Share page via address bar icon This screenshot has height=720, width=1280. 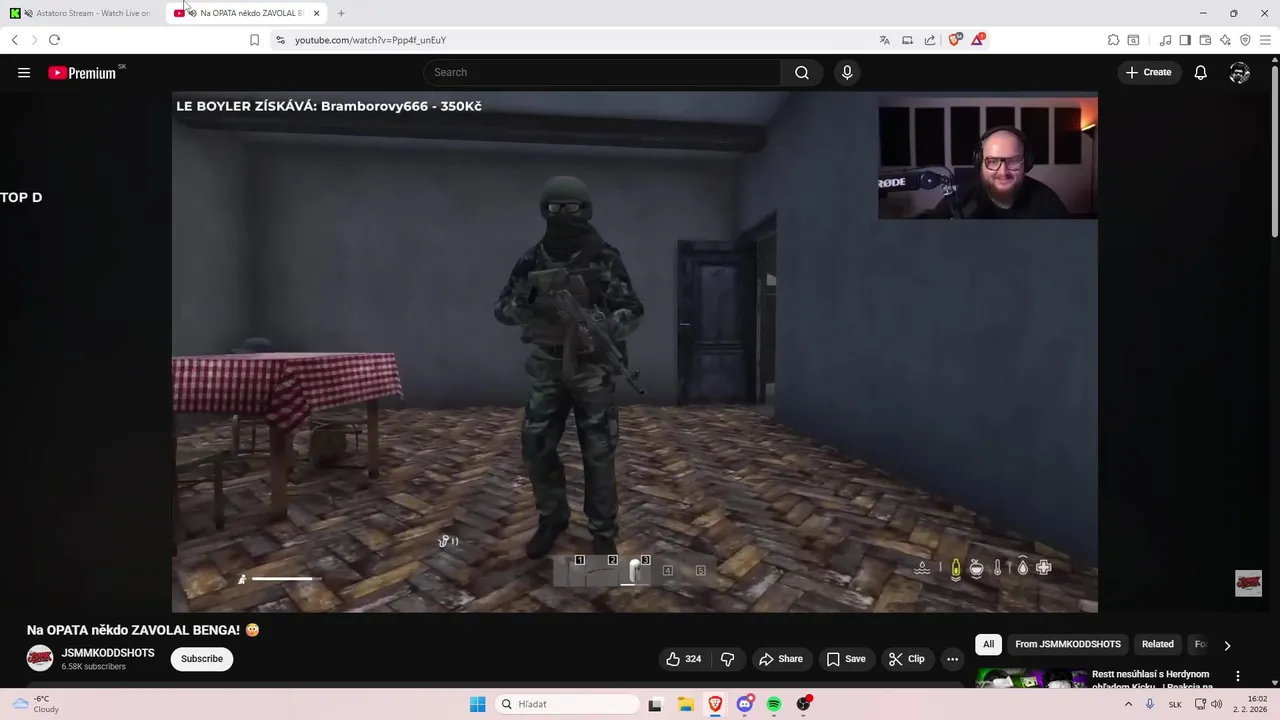coord(930,40)
